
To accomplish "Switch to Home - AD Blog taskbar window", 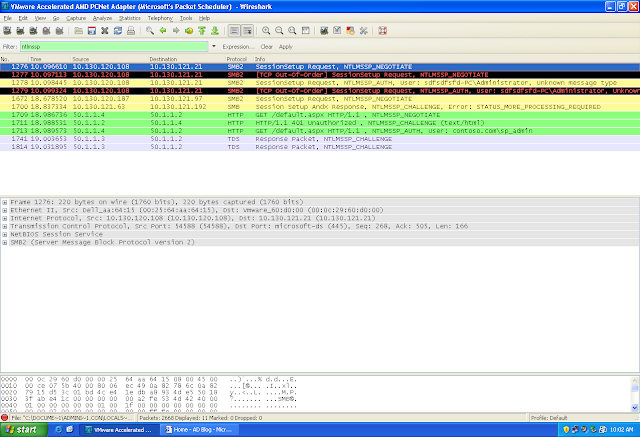I will [x=199, y=430].
